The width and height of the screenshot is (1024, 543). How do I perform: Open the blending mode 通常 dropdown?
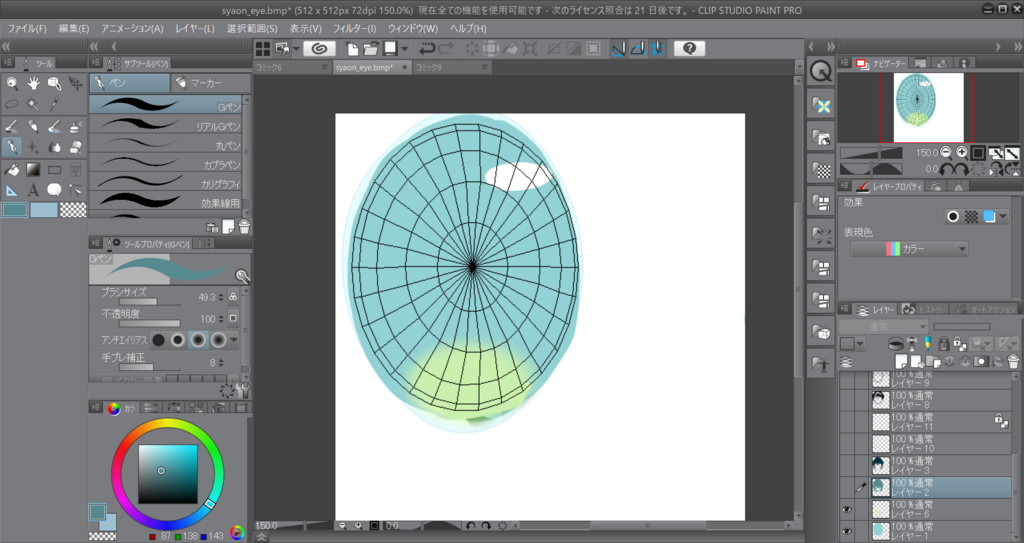[883, 326]
